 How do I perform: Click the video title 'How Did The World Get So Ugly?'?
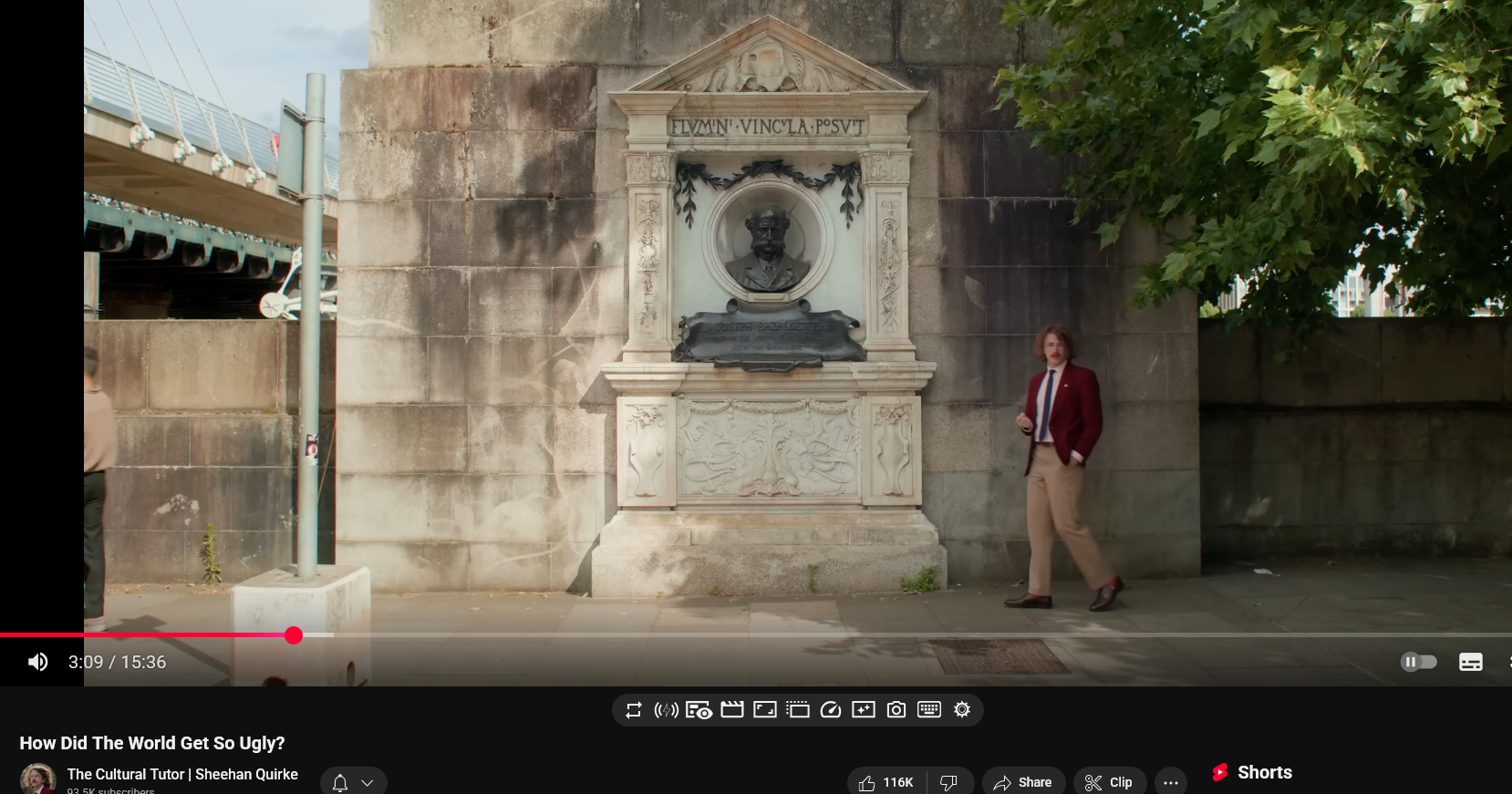point(152,743)
